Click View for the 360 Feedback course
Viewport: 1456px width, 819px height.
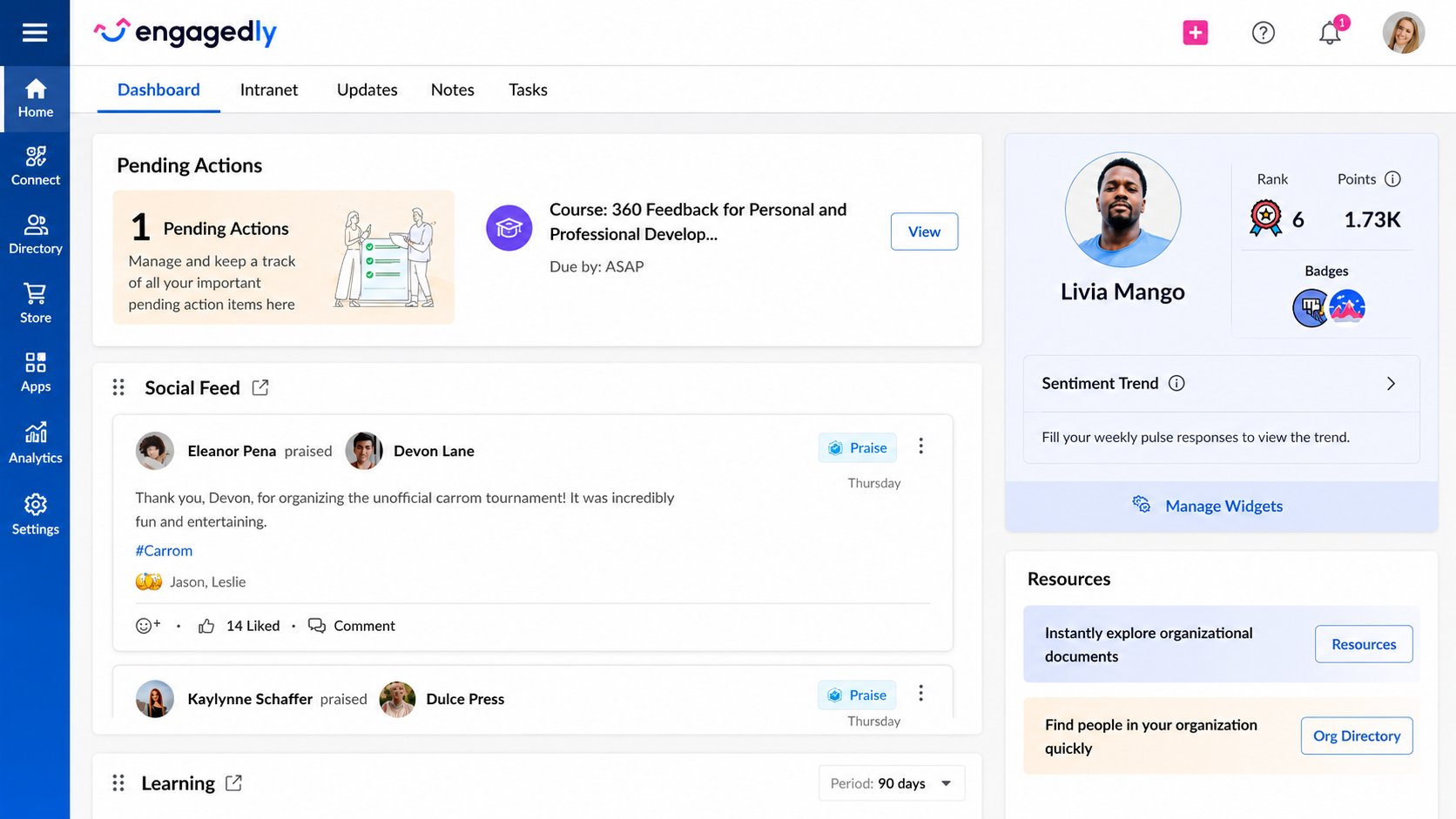pos(924,232)
